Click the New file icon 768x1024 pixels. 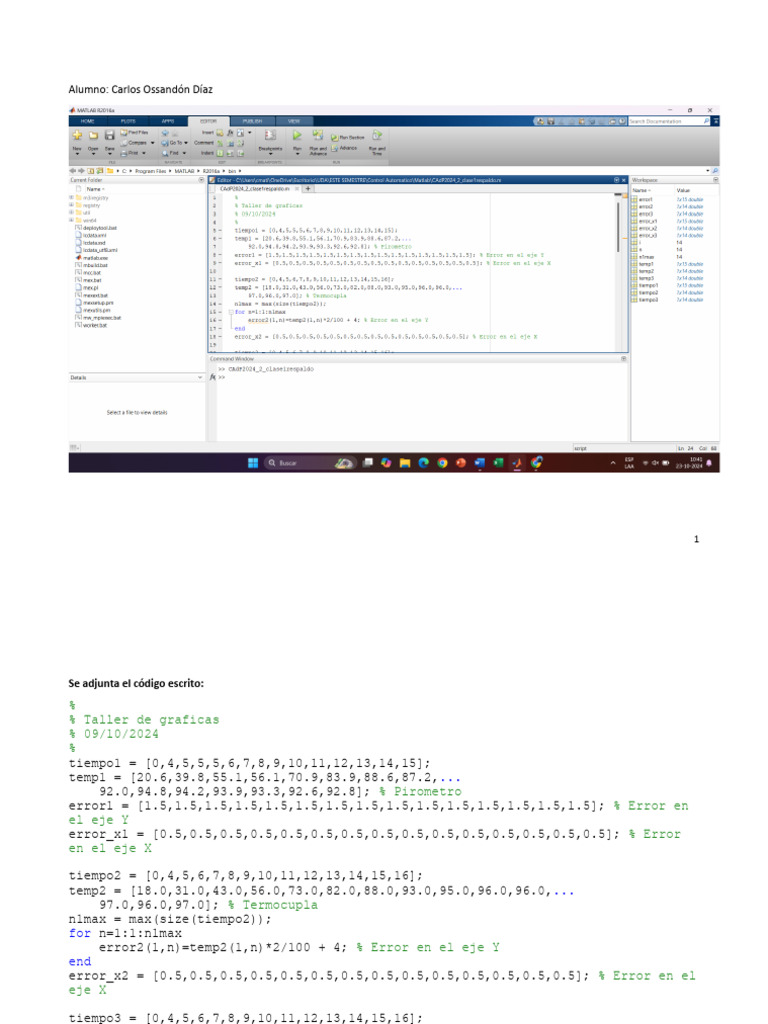click(x=76, y=136)
